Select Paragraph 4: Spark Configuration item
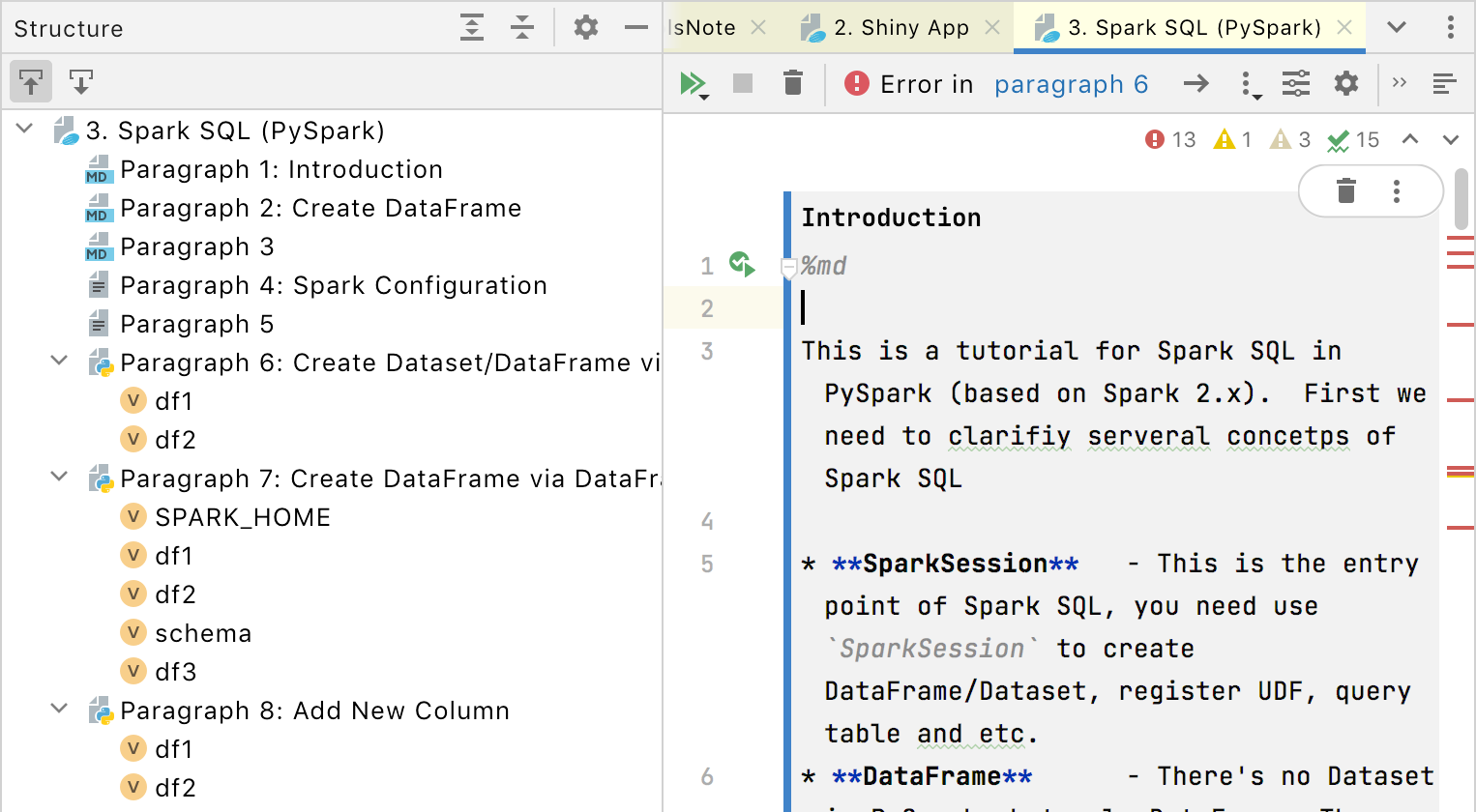The height and width of the screenshot is (812, 1476). pos(333,285)
